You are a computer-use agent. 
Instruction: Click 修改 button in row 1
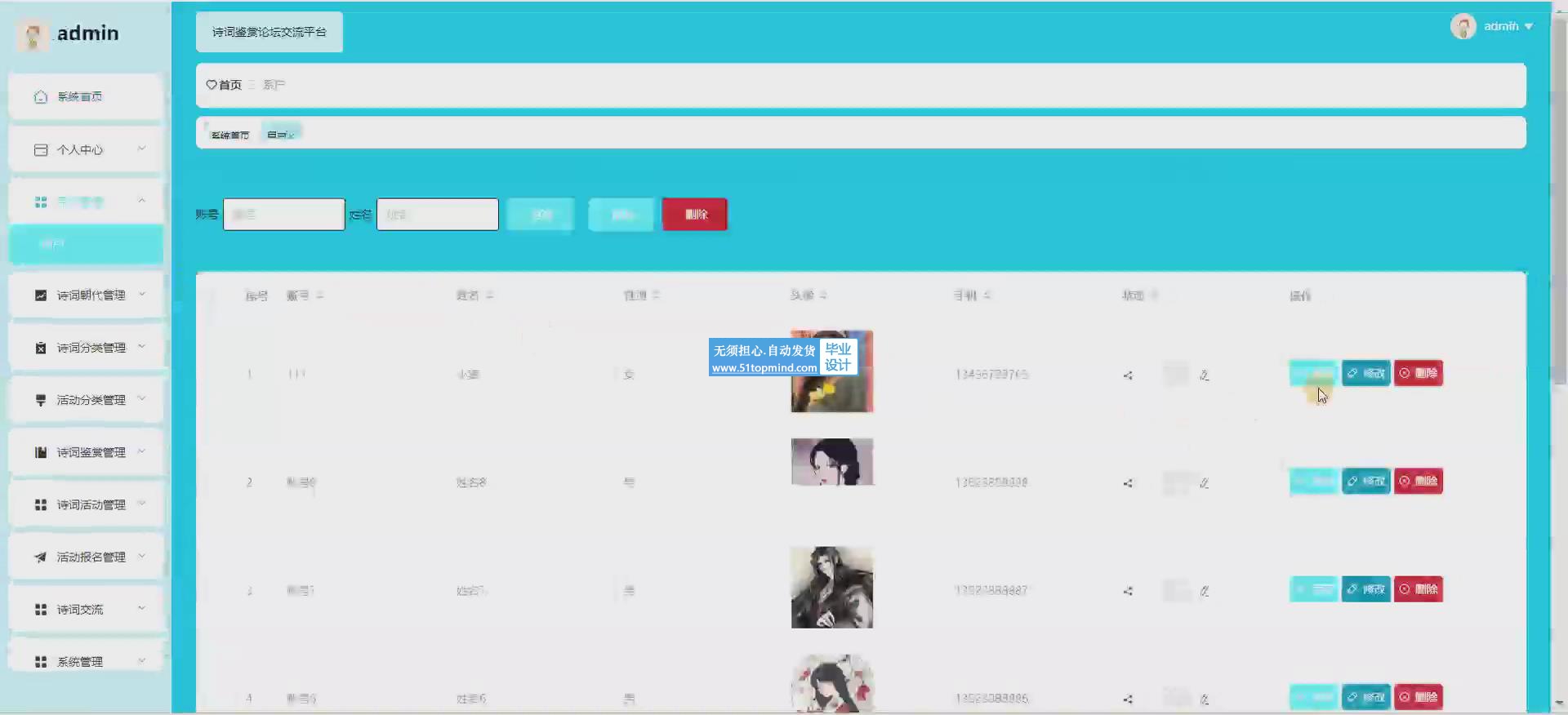tap(1366, 373)
